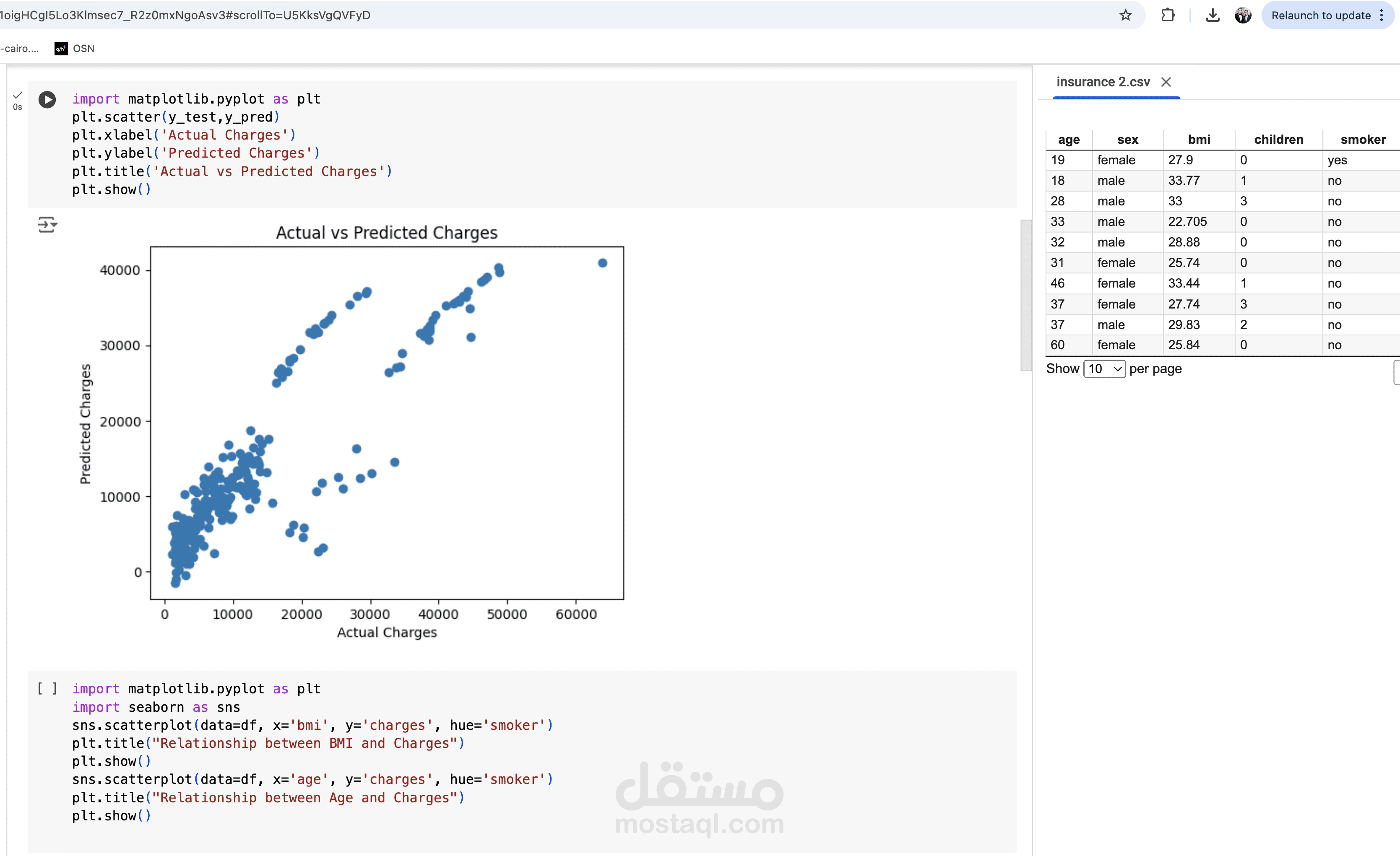
Task: Run the unexecuted seaborn scatterplot cell
Action: coord(47,688)
